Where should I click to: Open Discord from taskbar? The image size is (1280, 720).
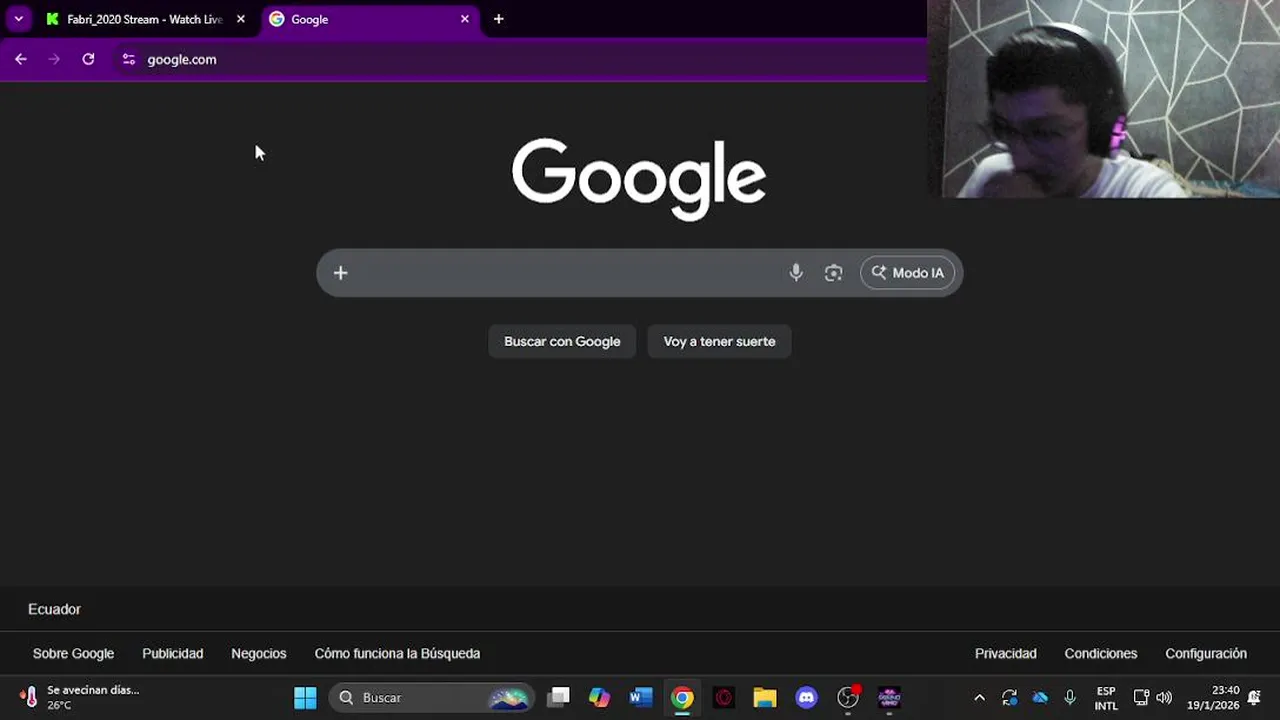tap(806, 697)
